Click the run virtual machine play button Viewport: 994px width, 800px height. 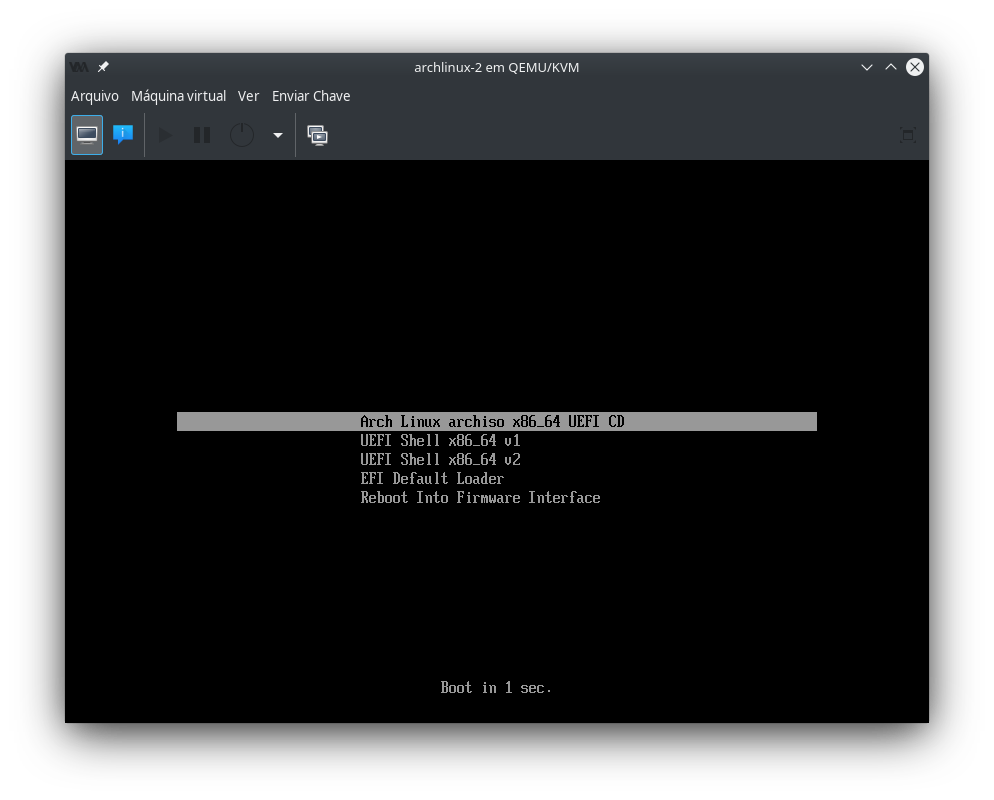[x=165, y=135]
